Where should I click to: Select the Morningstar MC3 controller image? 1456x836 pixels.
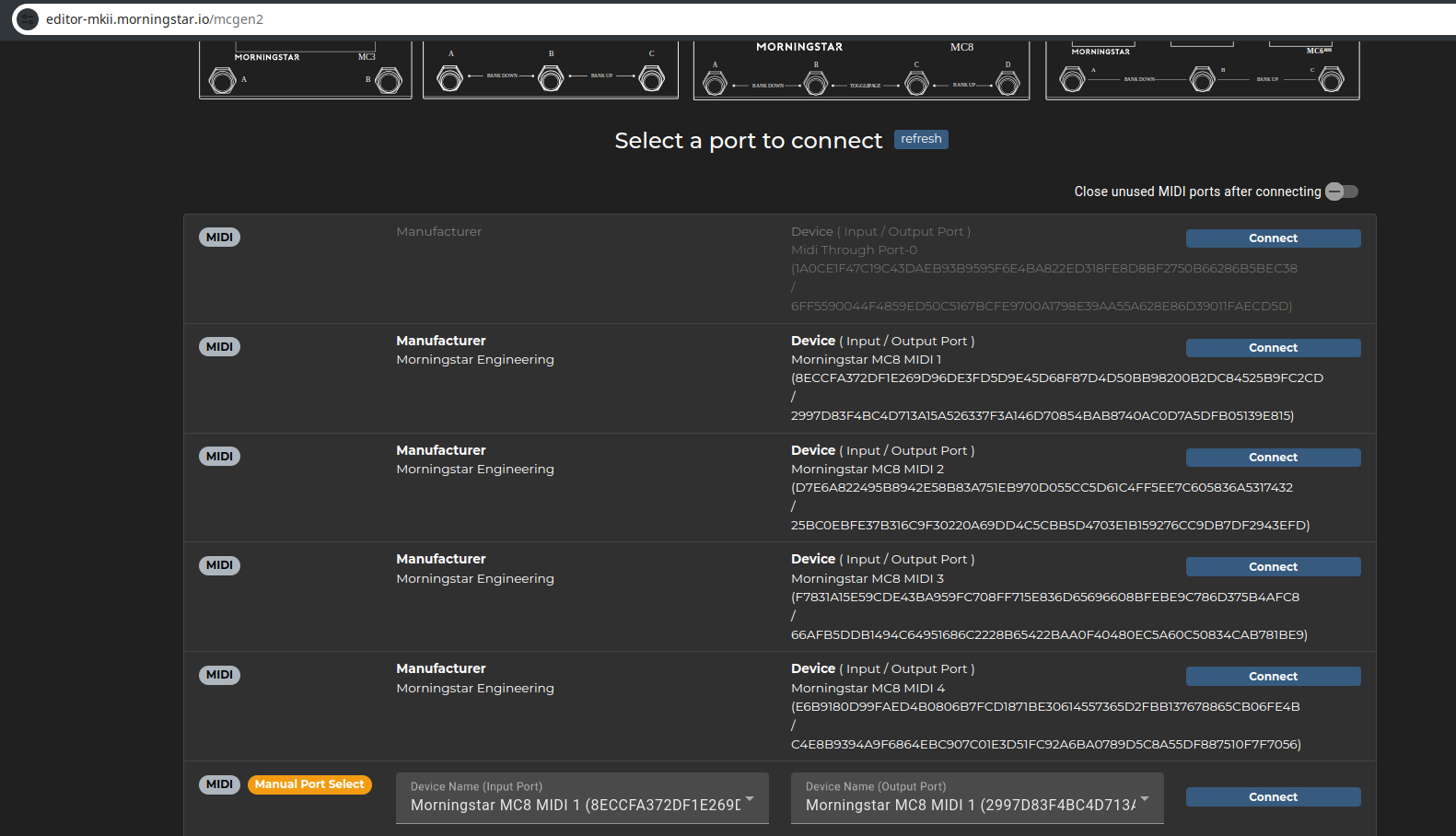(305, 71)
